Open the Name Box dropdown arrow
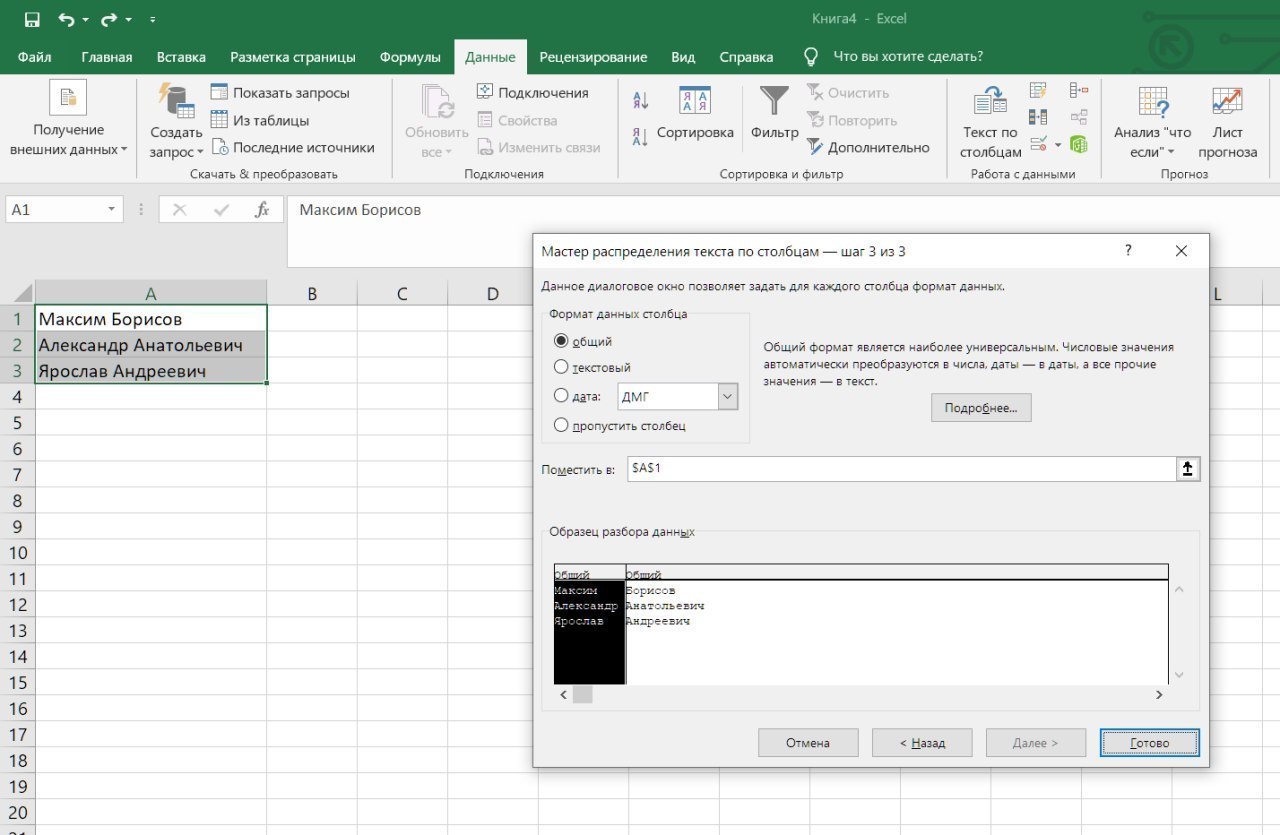 pyautogui.click(x=111, y=210)
